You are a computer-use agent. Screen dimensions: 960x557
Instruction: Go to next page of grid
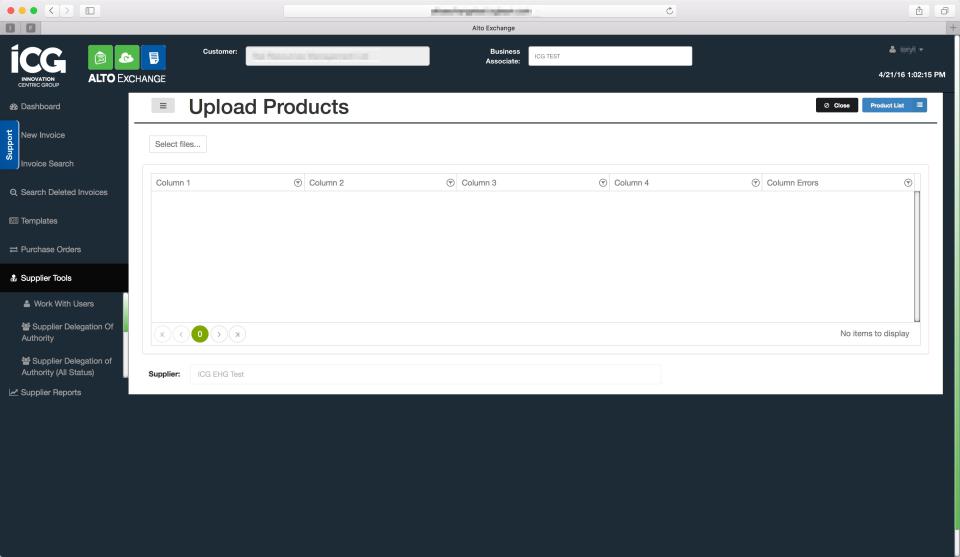tap(219, 334)
